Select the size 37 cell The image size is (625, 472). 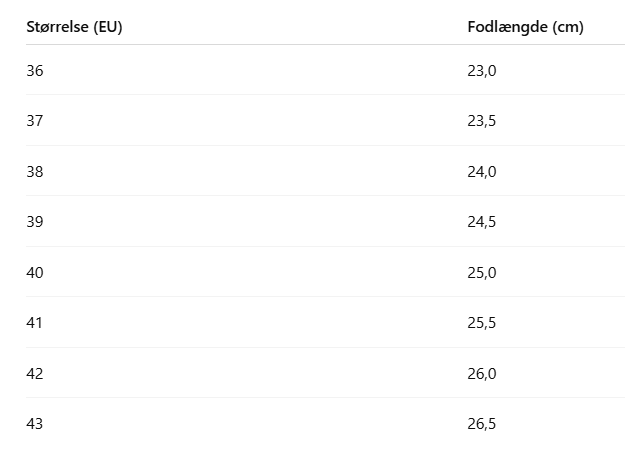click(35, 121)
